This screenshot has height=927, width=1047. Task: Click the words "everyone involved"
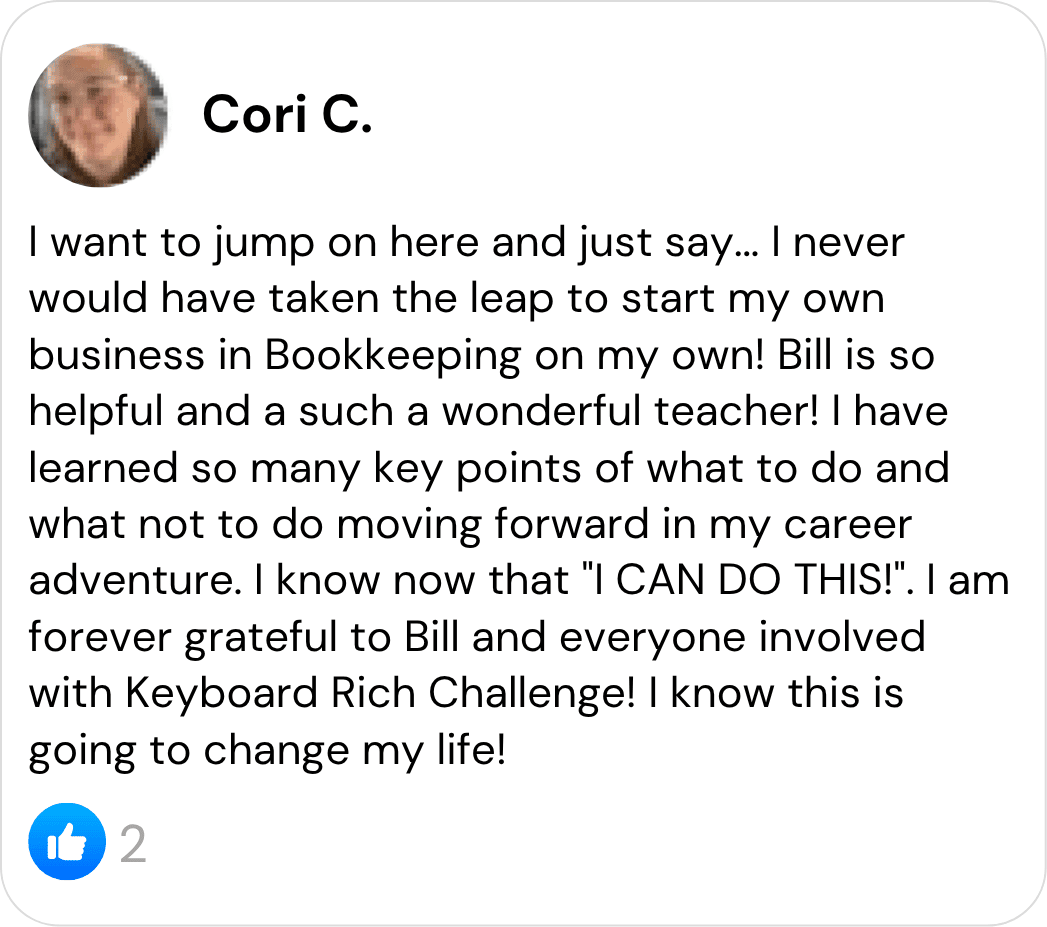click(742, 638)
